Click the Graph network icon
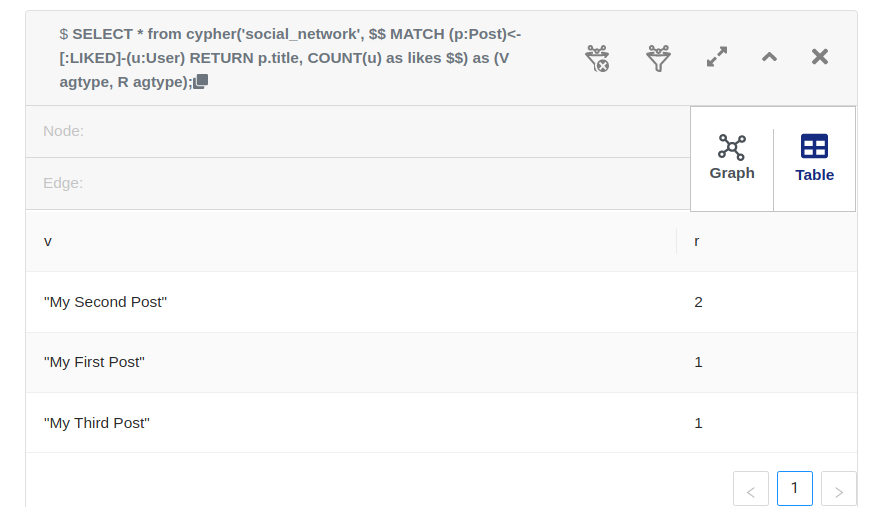The image size is (871, 507). [x=732, y=148]
